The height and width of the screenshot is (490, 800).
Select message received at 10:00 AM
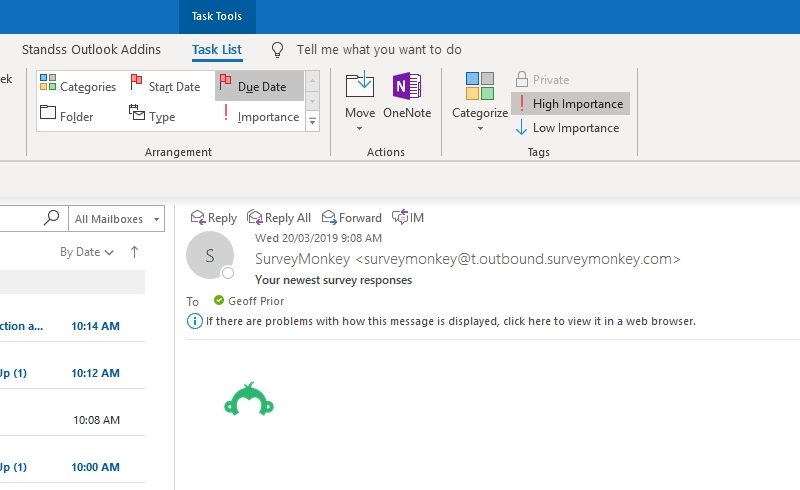coord(71,467)
